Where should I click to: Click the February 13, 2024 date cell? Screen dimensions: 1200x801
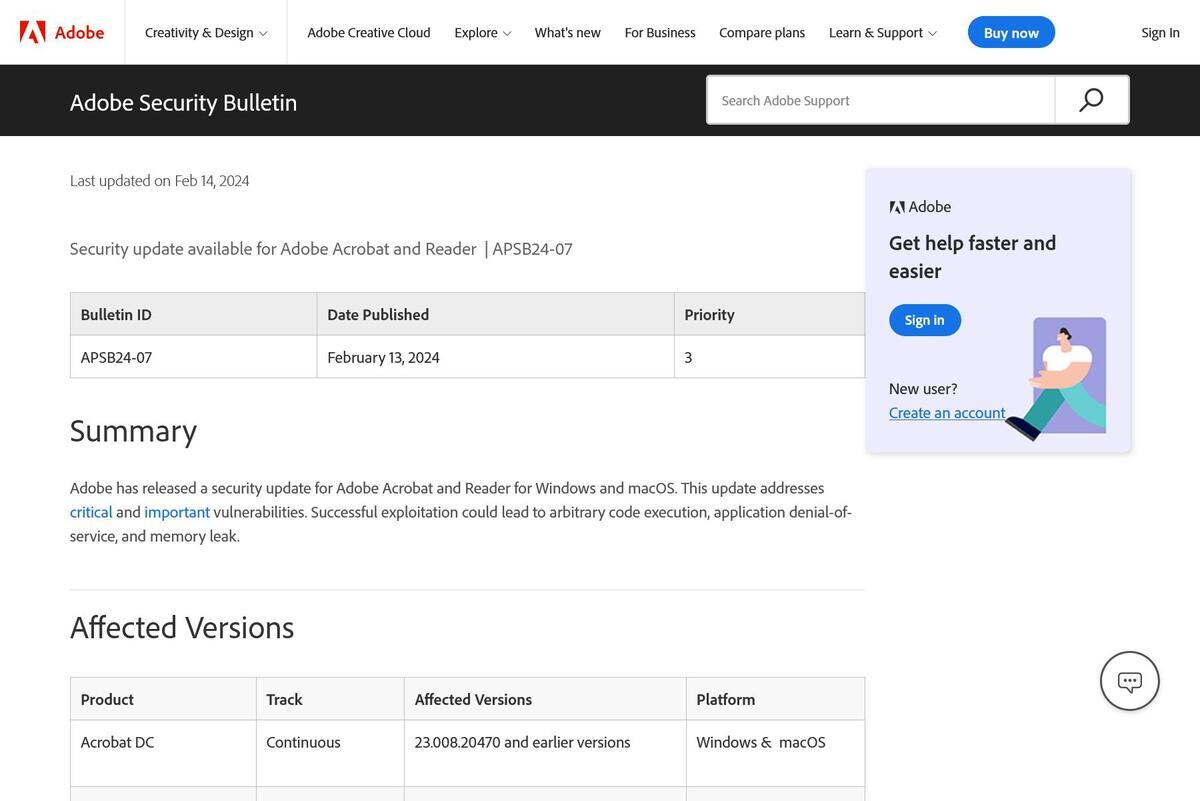(x=495, y=357)
